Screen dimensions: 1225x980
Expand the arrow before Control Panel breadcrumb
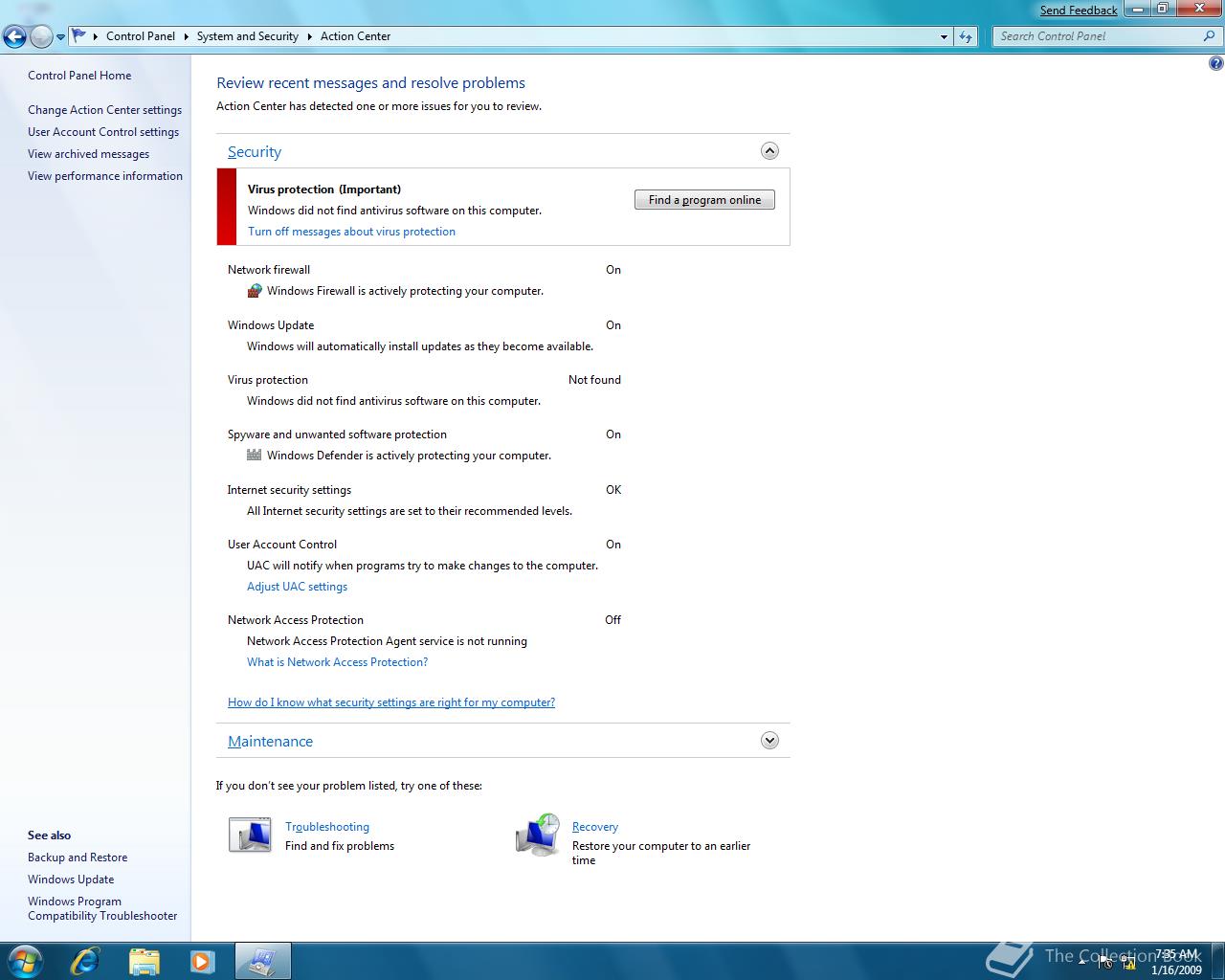tap(96, 36)
